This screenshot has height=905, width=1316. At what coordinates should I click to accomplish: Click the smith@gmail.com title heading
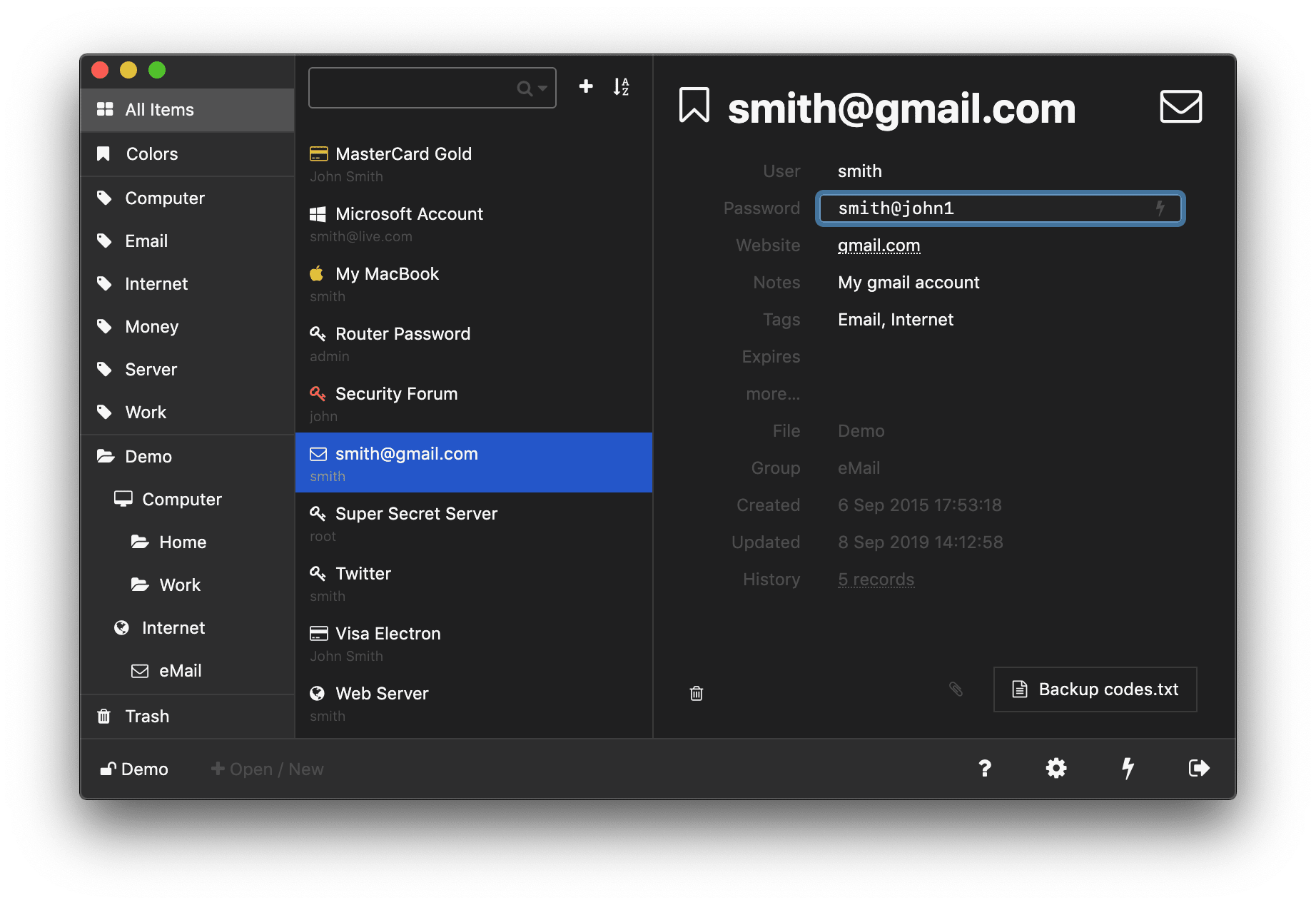pyautogui.click(x=901, y=108)
